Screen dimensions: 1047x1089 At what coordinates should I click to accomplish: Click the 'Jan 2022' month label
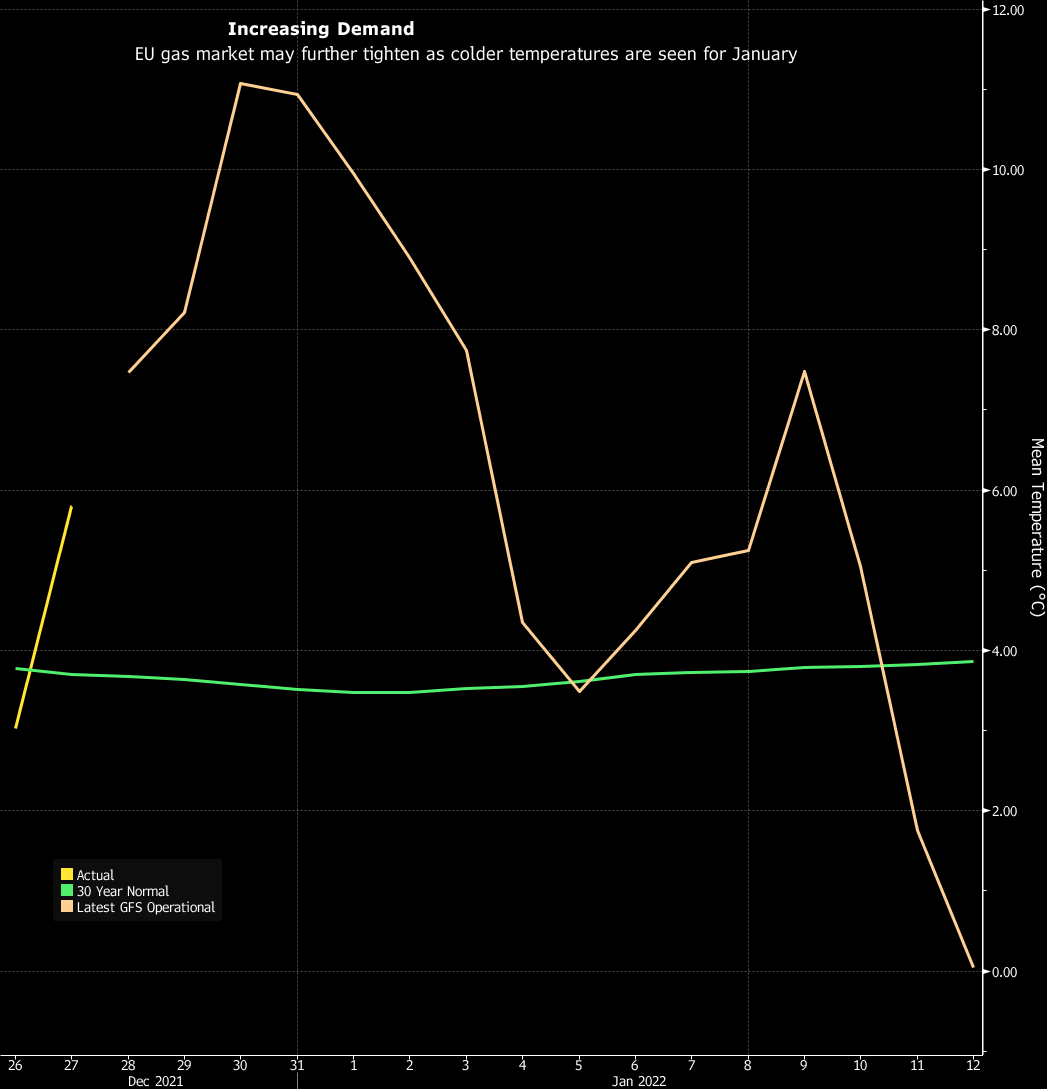click(x=638, y=1081)
